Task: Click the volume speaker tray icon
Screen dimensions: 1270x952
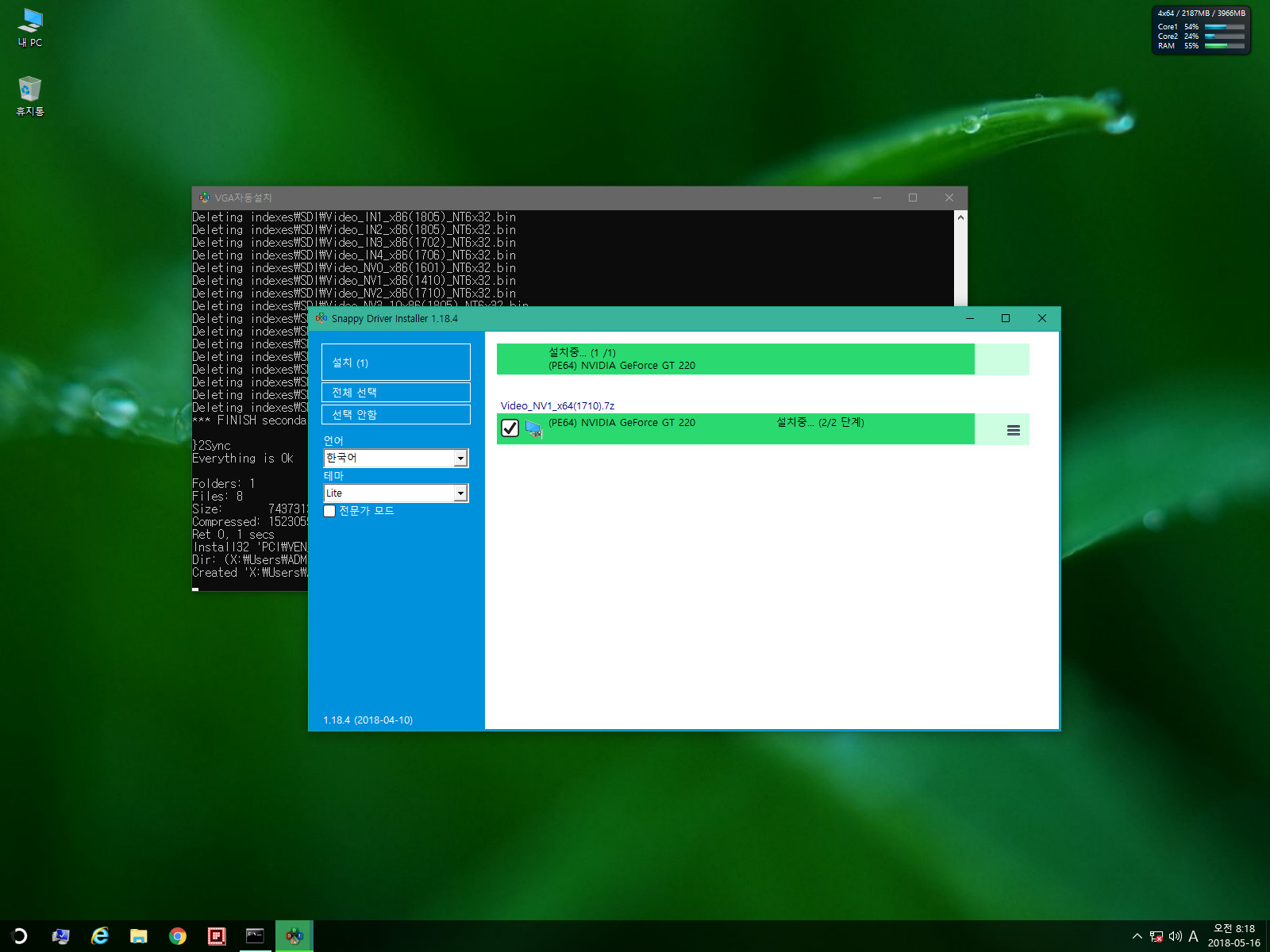Action: 1176,936
